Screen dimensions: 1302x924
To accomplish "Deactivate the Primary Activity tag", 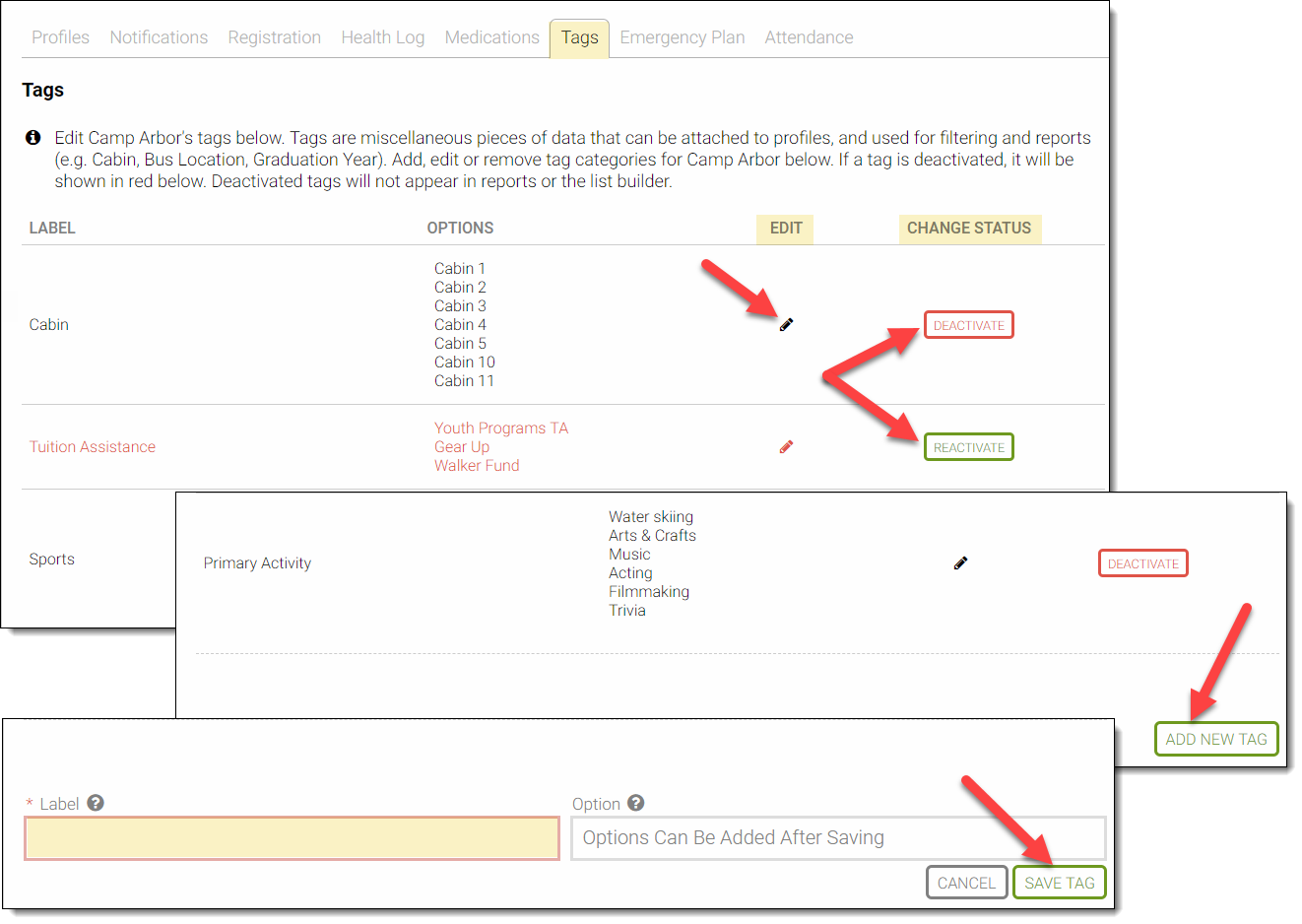I will tap(1142, 563).
